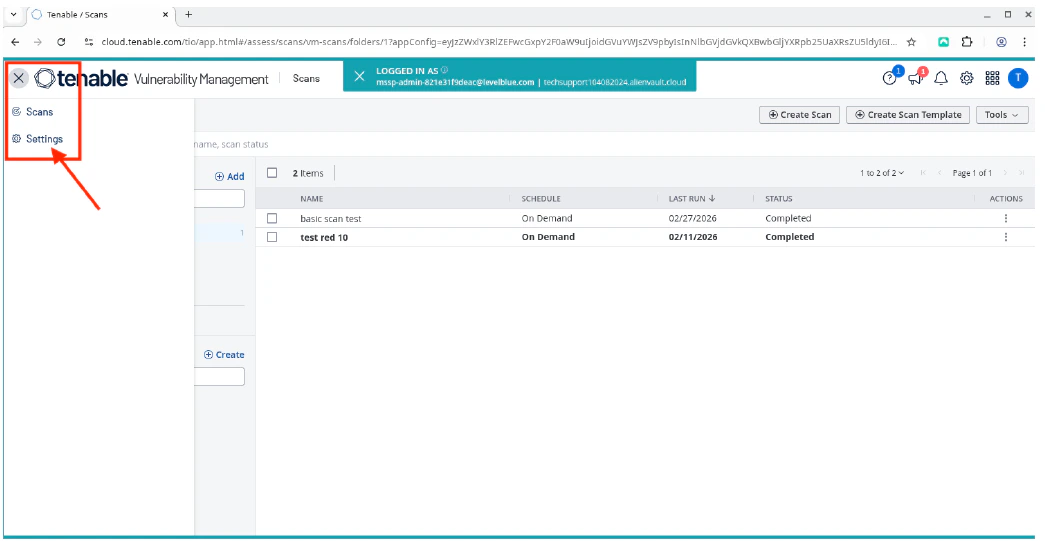Click the Create link in the sidebar
The height and width of the screenshot is (541, 1045).
(224, 354)
